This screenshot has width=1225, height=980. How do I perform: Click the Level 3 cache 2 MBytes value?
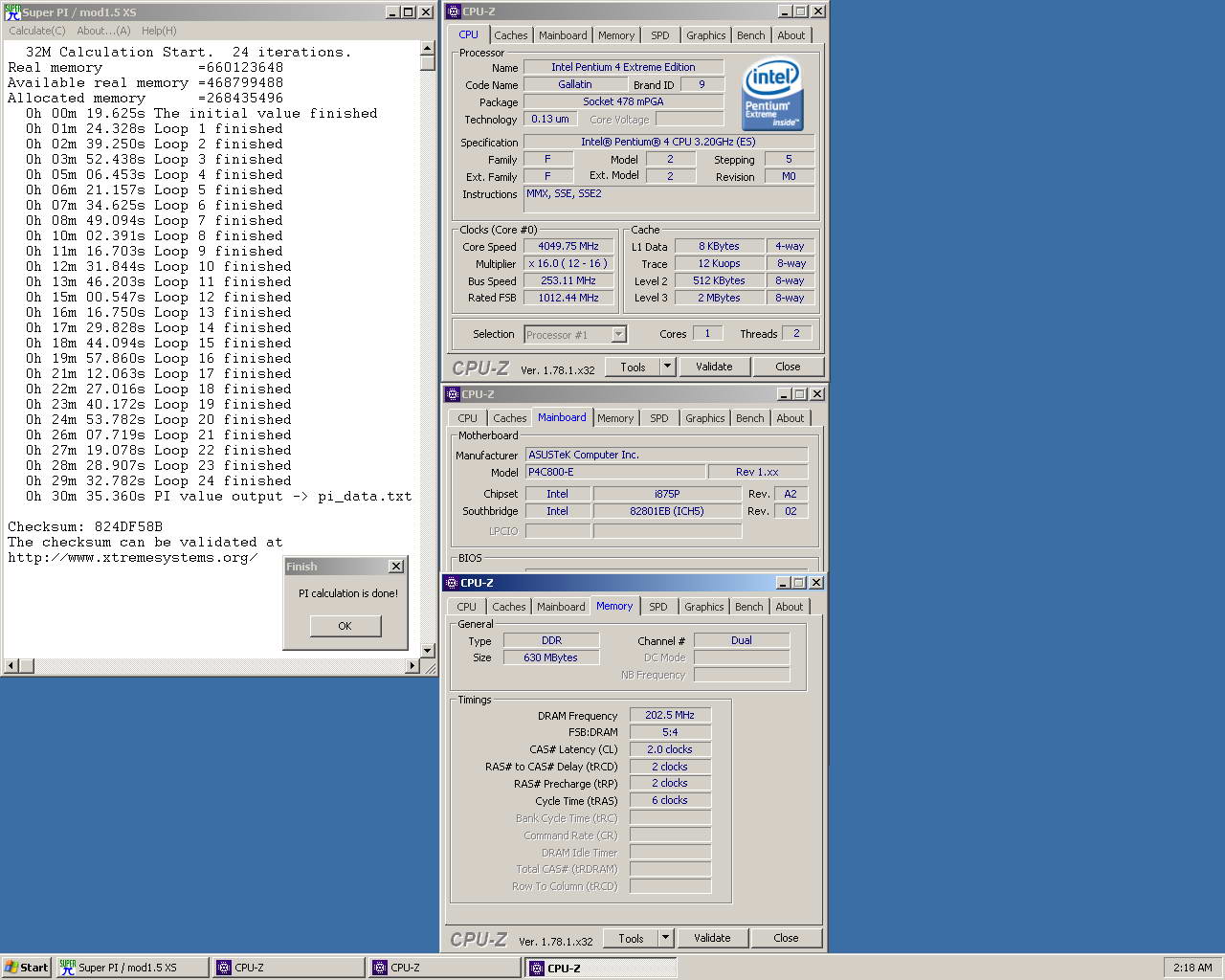pyautogui.click(x=719, y=298)
